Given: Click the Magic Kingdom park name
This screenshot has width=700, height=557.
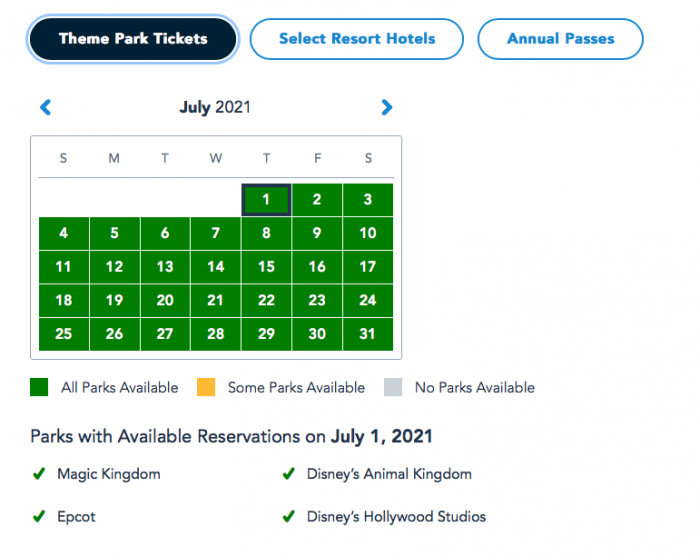Looking at the screenshot, I should 108,474.
